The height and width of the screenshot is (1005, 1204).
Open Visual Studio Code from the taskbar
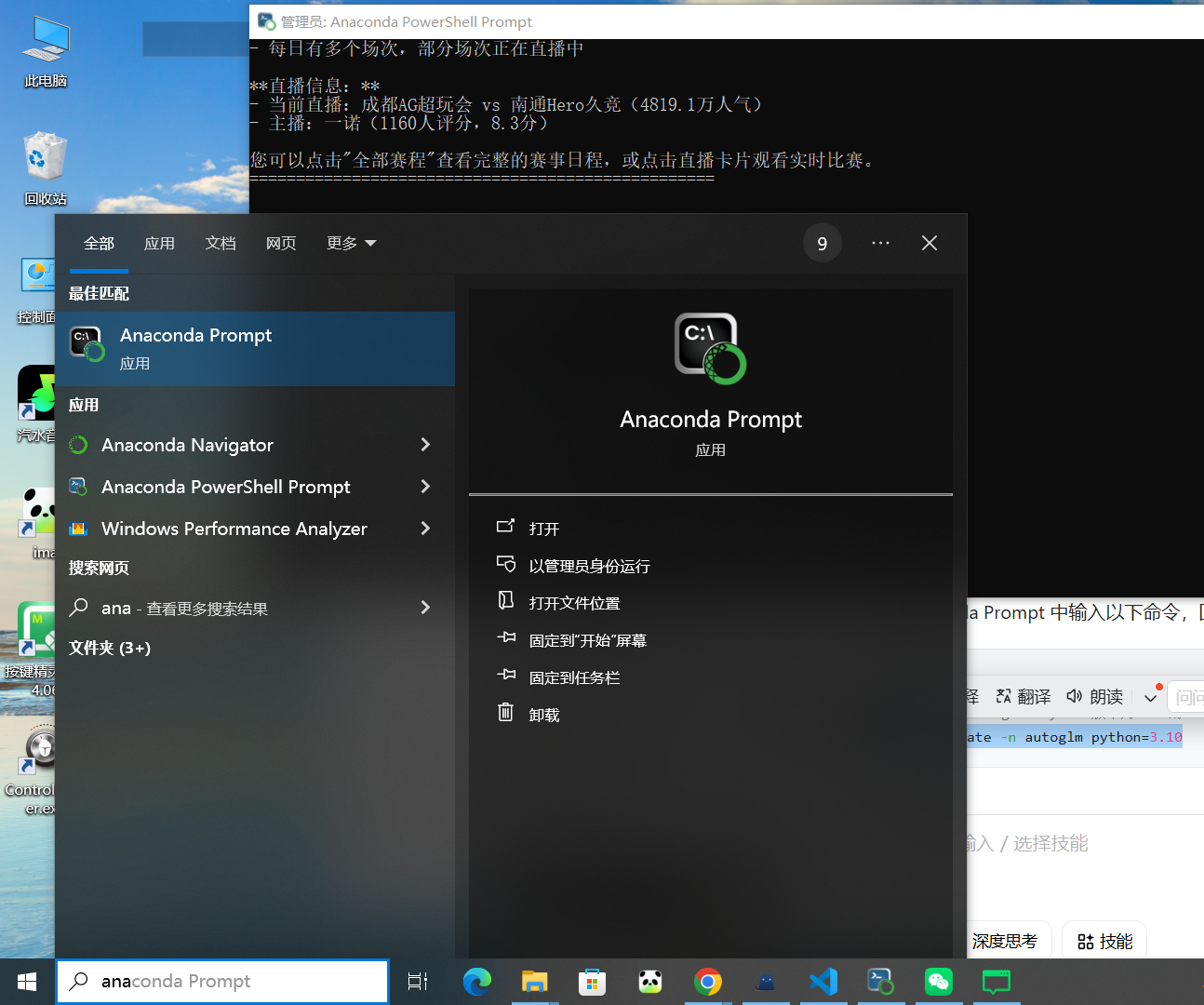tap(823, 982)
